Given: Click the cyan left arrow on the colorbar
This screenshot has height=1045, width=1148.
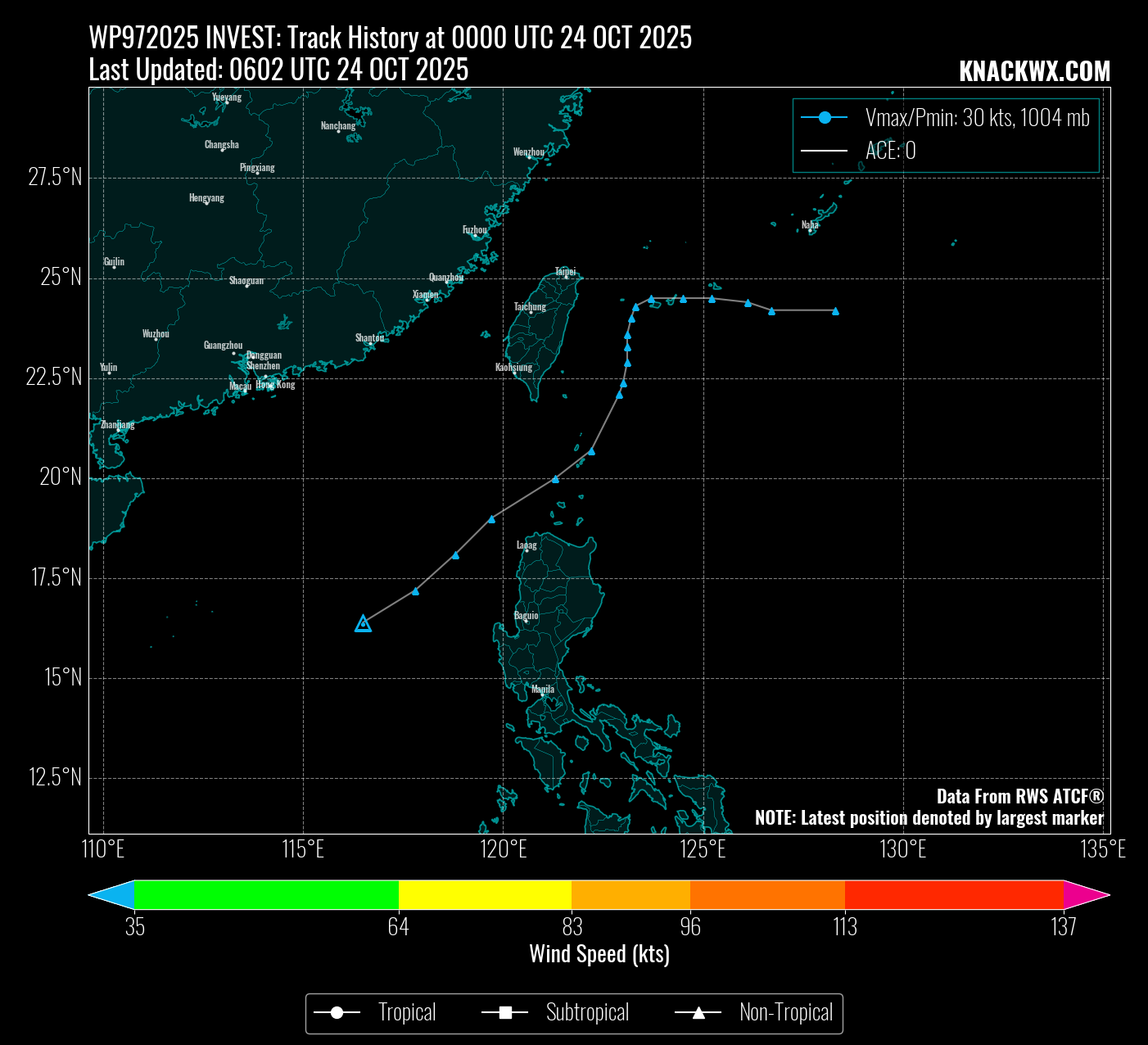Looking at the screenshot, I should [x=112, y=895].
